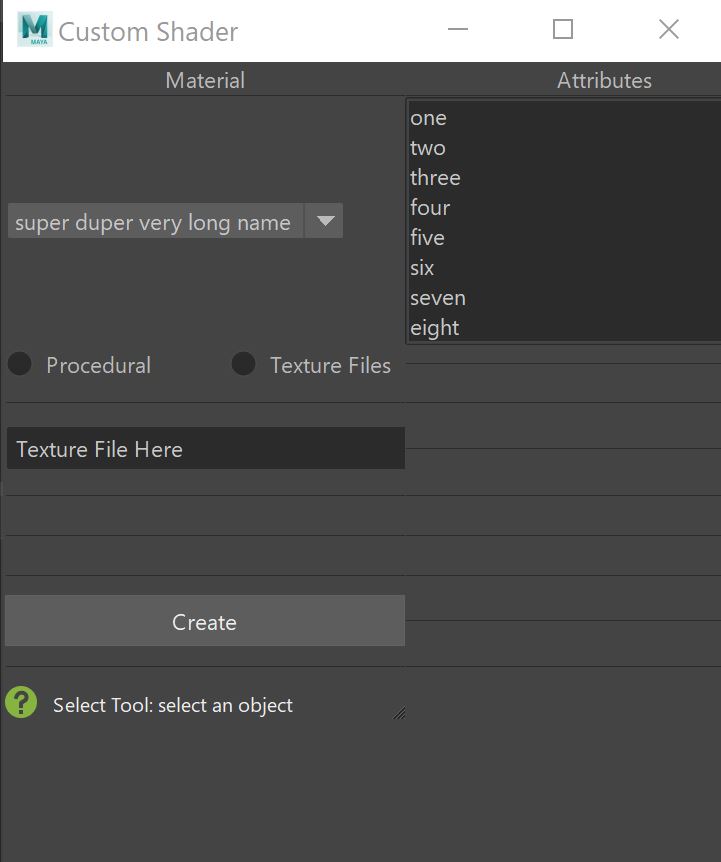Click into the Texture File Here field
Screen dimensions: 721x862
click(x=205, y=449)
